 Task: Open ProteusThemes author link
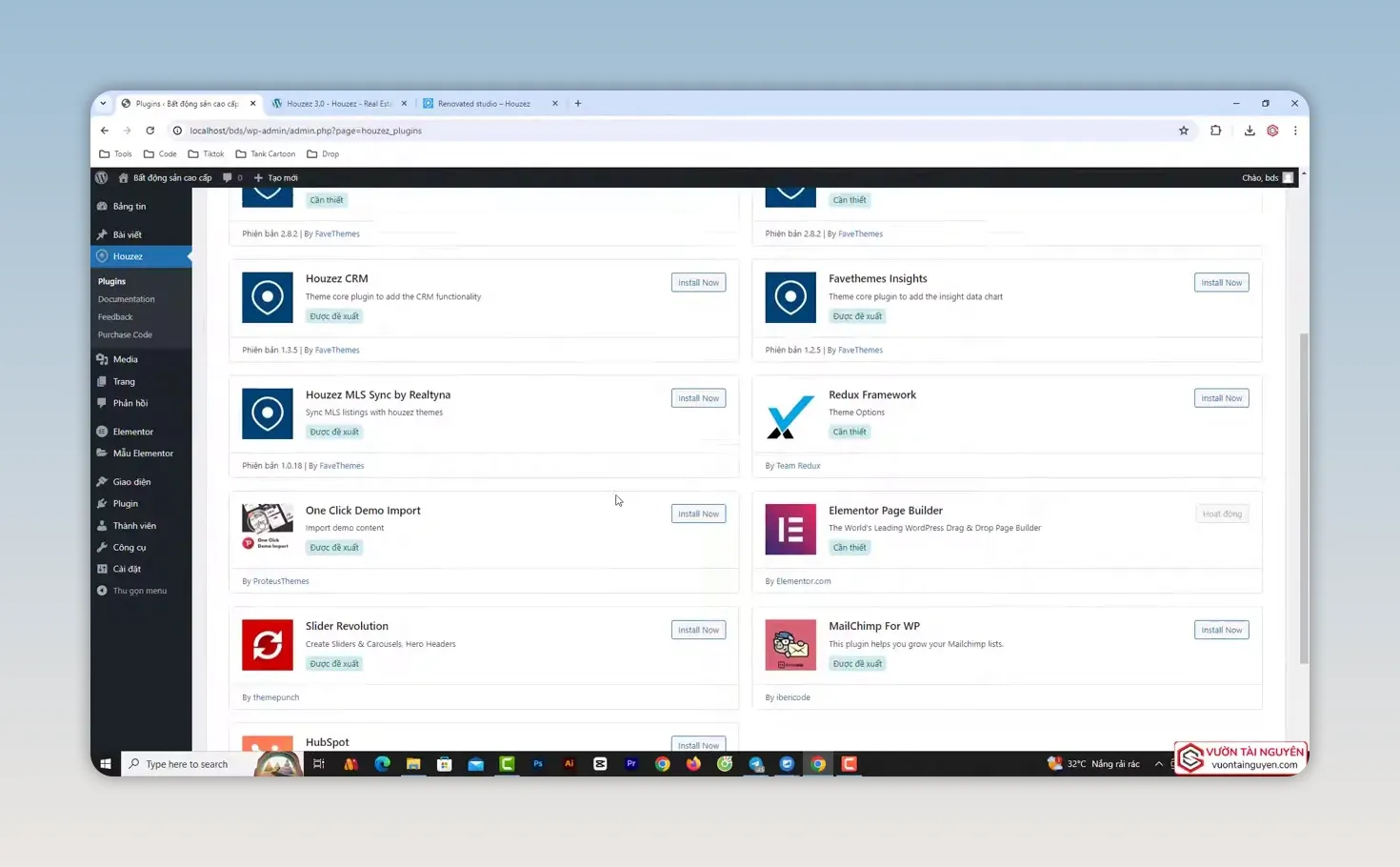tap(281, 581)
